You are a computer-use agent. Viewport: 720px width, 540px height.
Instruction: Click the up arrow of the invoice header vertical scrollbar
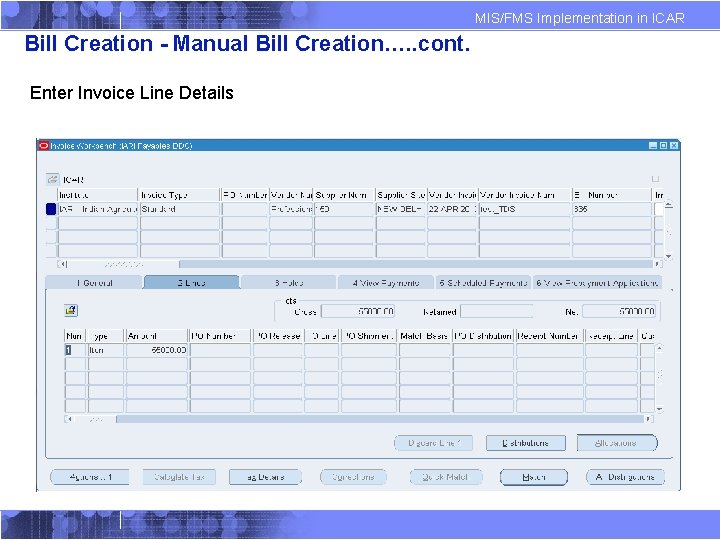tap(669, 205)
